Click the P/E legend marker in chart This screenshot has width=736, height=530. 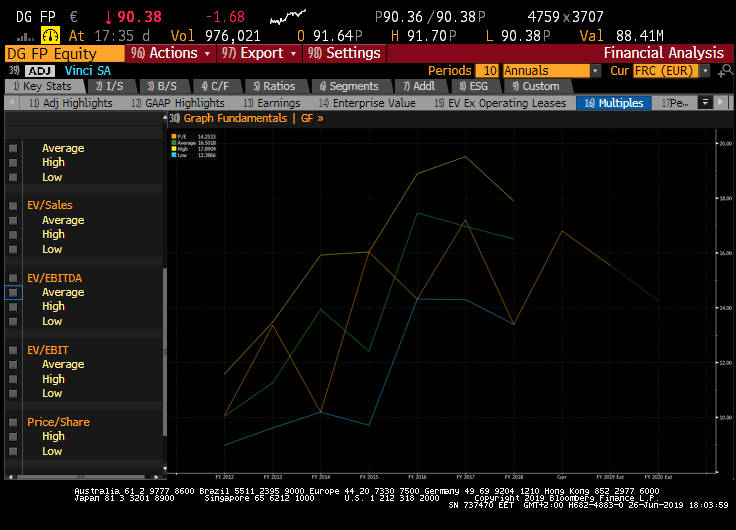click(x=174, y=136)
